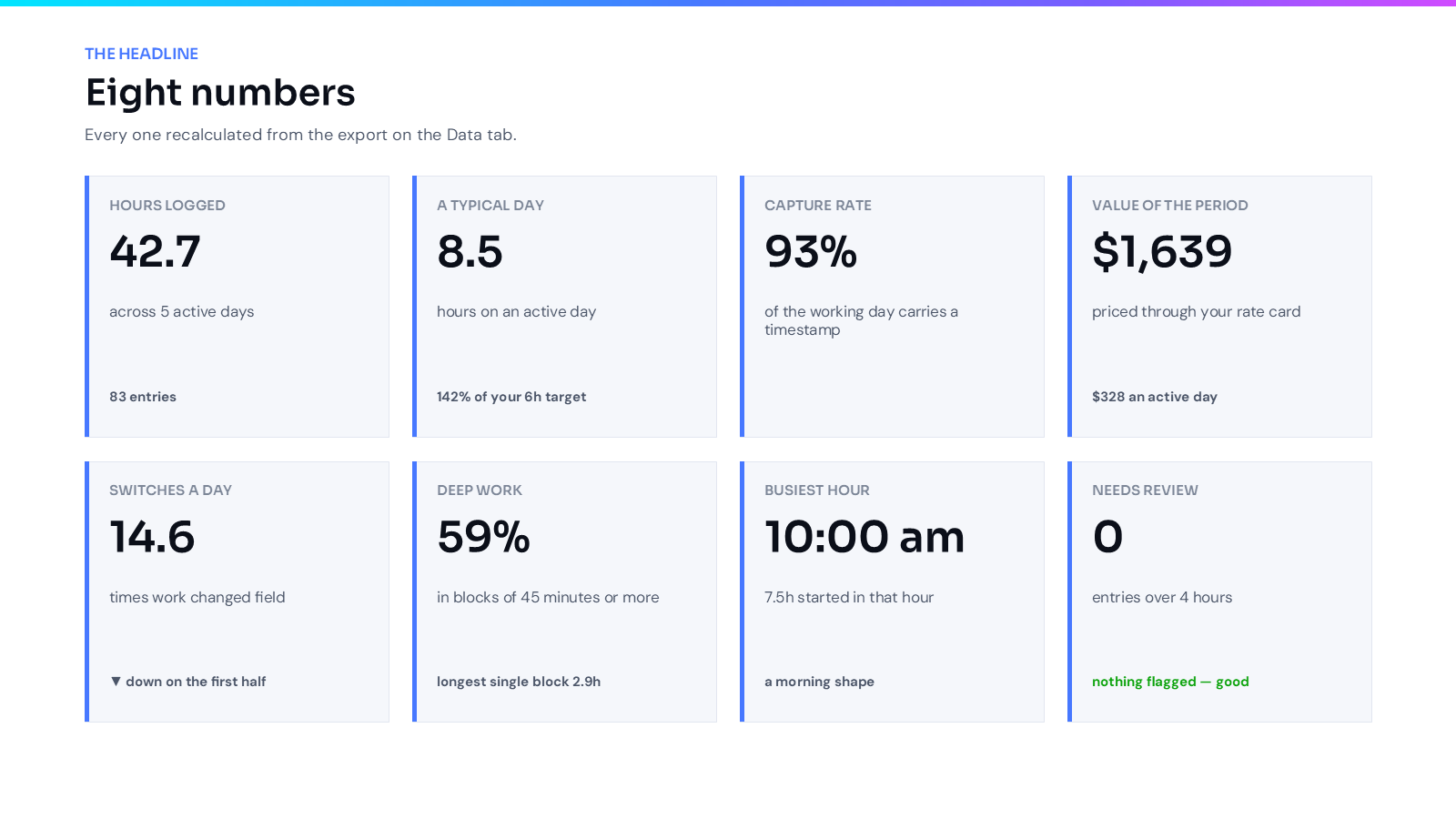Click 'longest single block 2.9h' note
1456x819 pixels.
pyautogui.click(x=519, y=682)
